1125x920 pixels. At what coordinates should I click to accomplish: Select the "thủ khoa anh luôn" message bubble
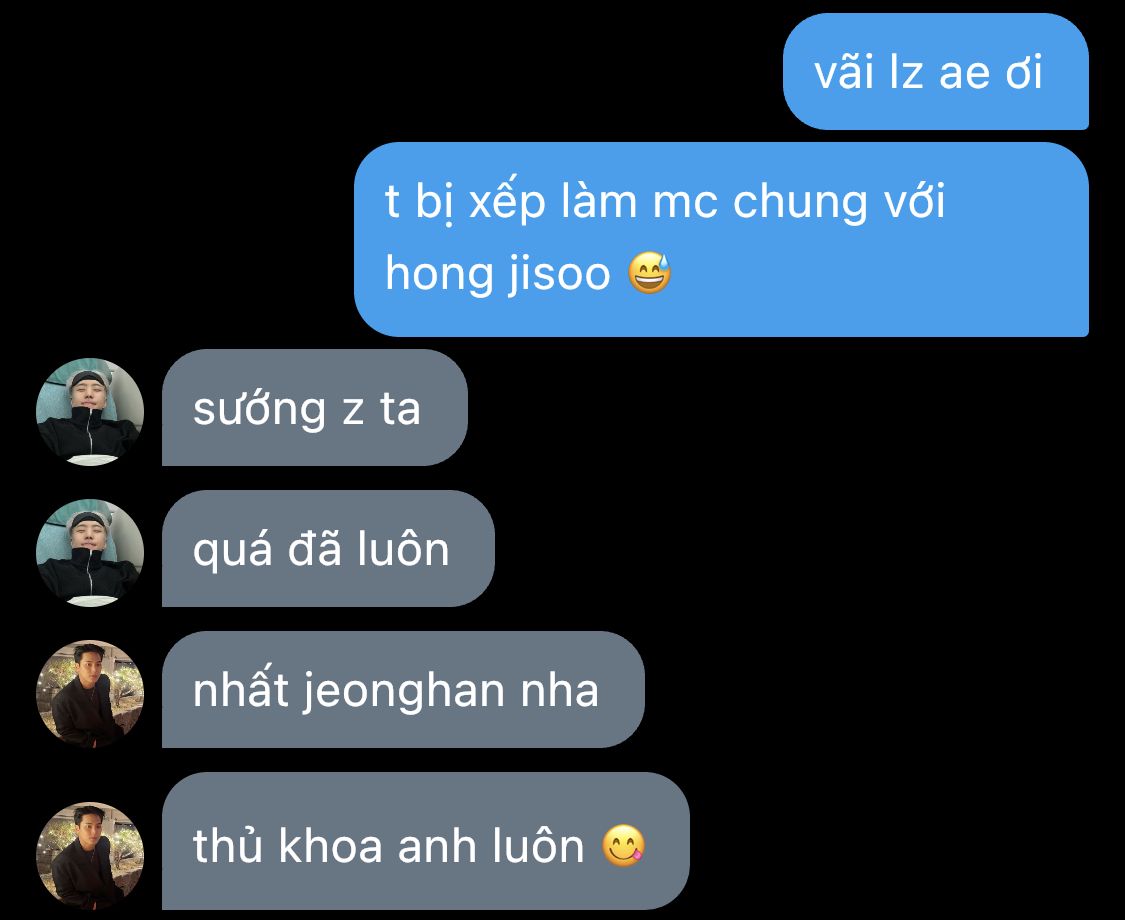coord(425,841)
